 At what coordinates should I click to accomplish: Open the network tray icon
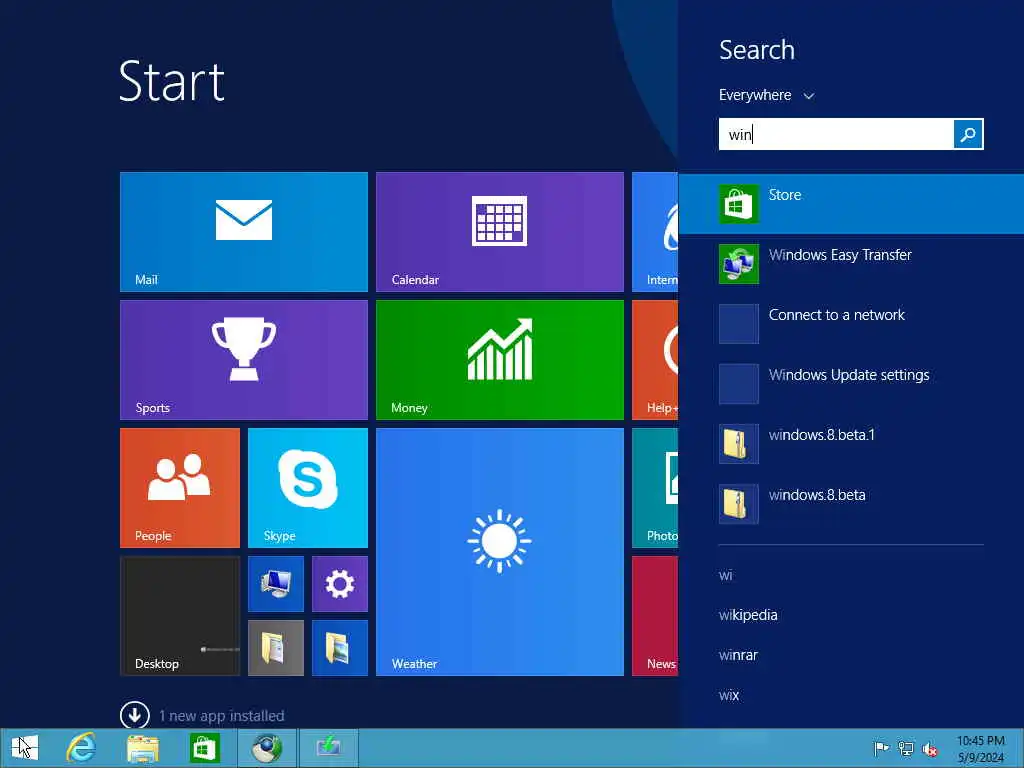pos(906,748)
